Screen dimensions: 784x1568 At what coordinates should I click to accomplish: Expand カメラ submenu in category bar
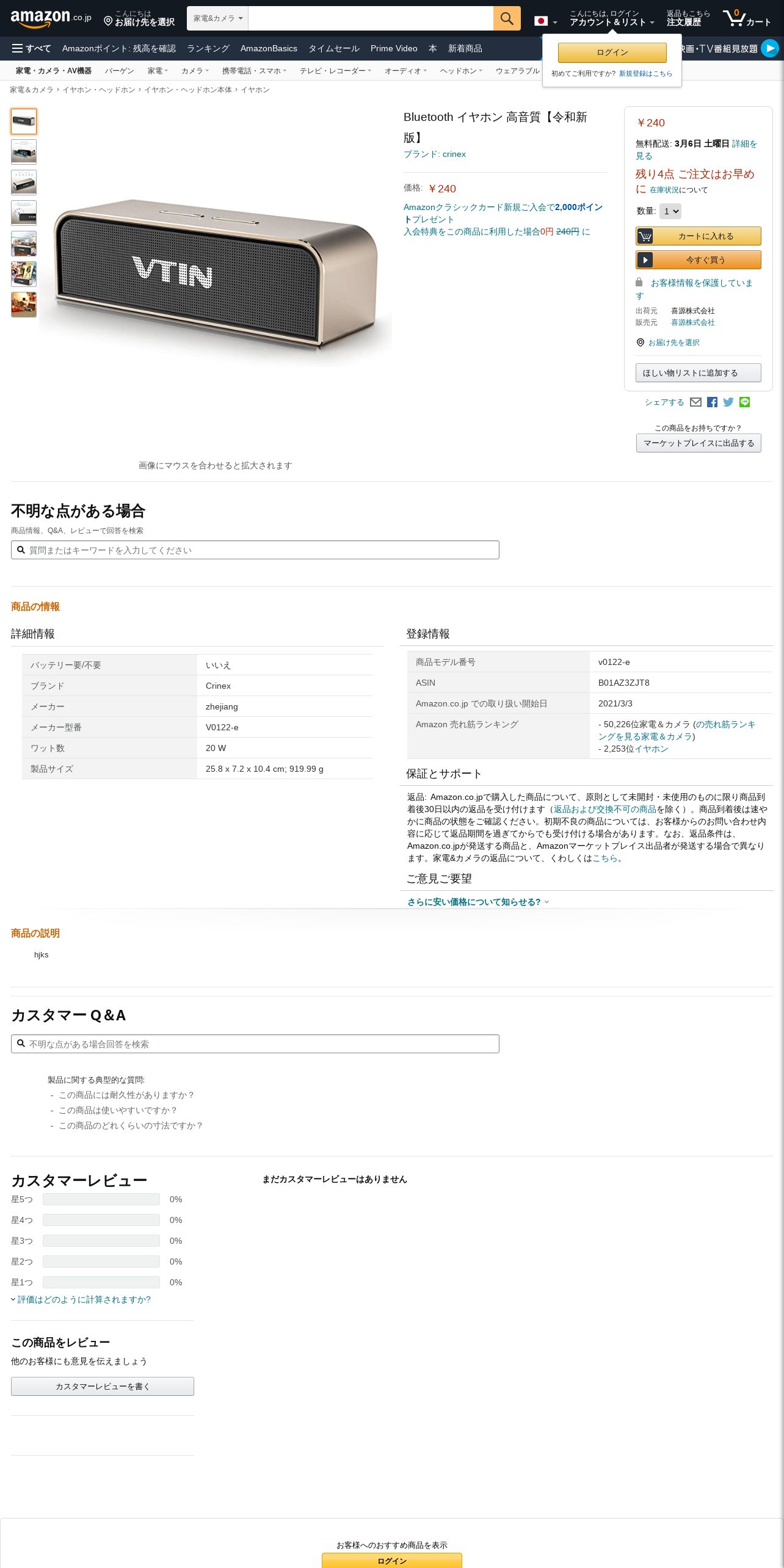[195, 71]
